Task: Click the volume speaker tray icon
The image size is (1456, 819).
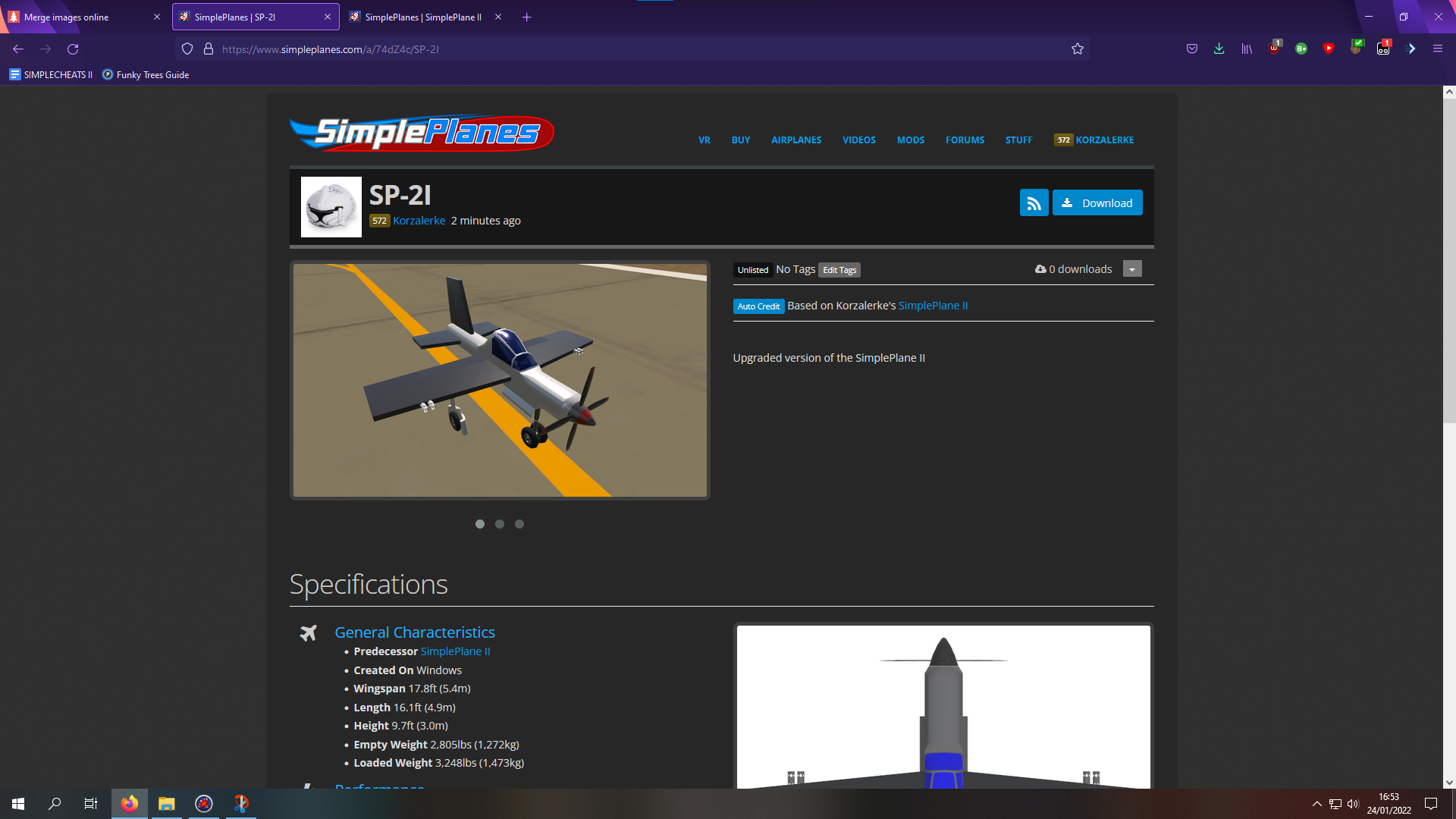Action: coord(1353,804)
